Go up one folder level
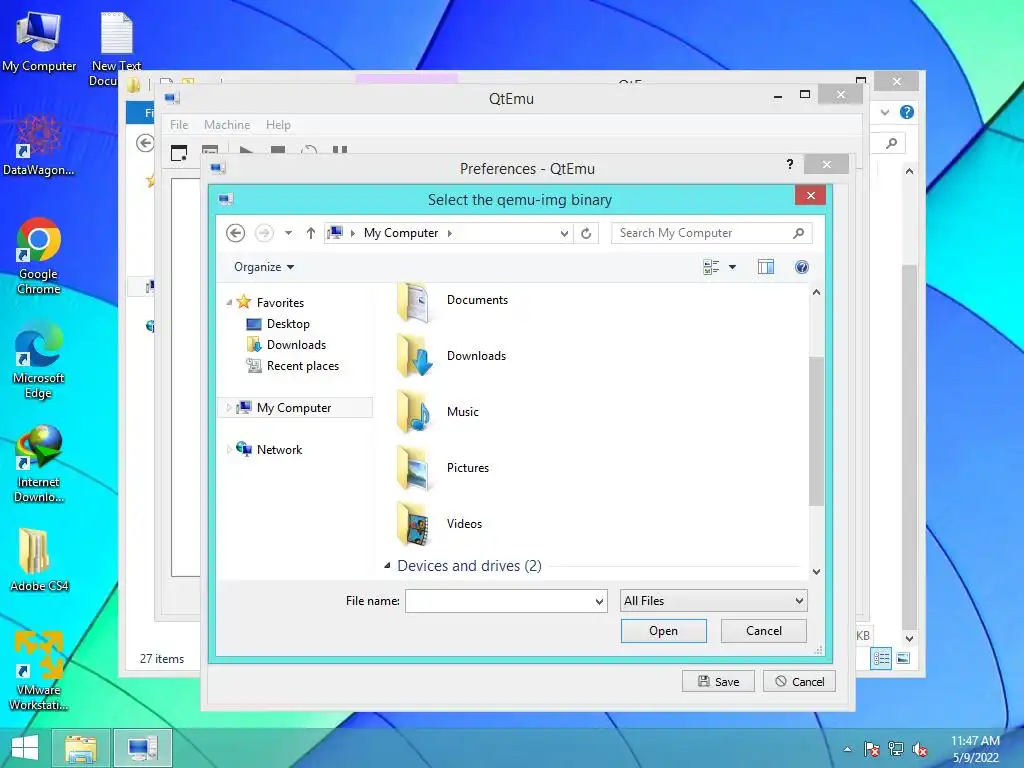 tap(311, 233)
